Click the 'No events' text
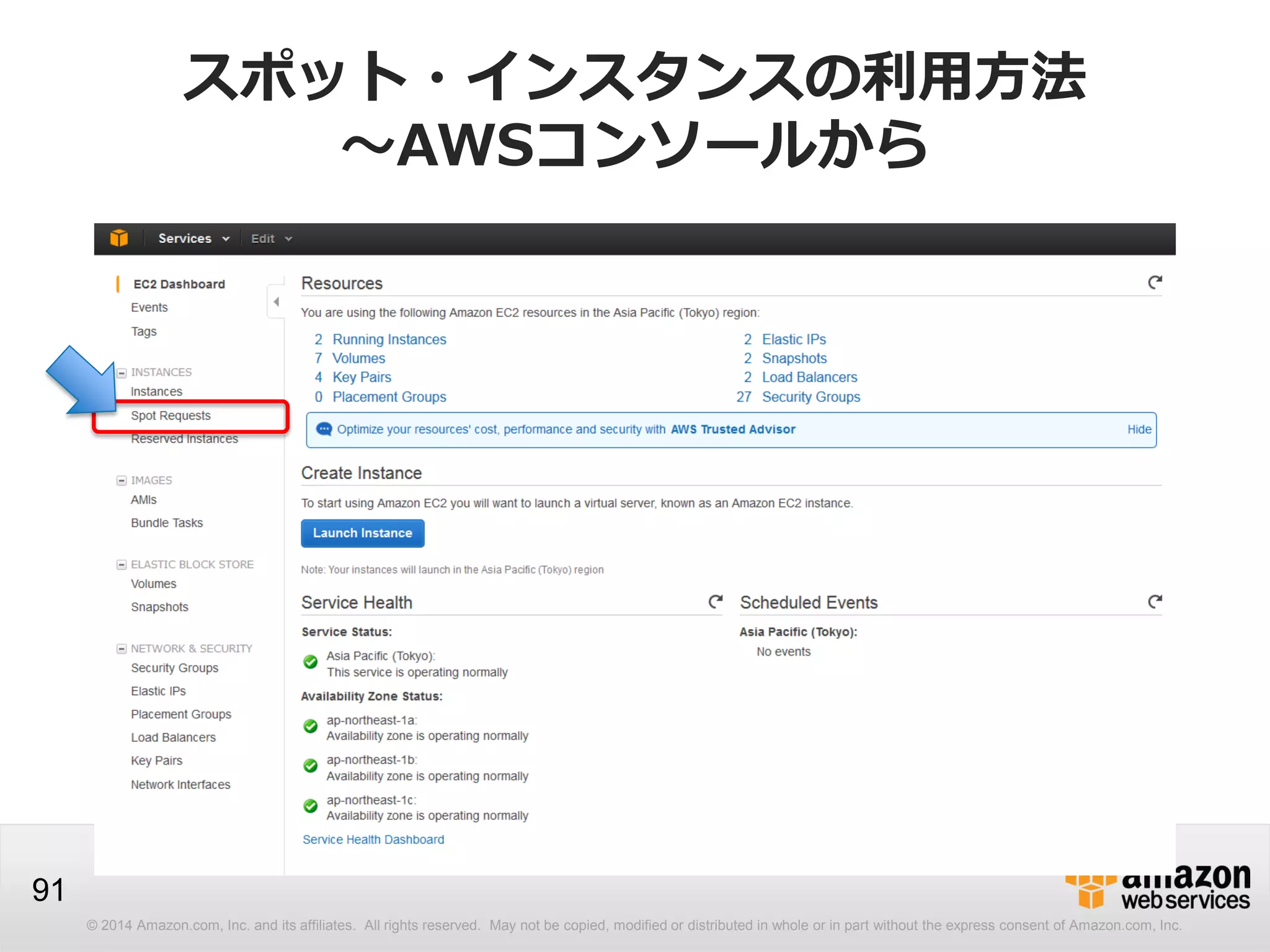Screen dimensions: 1270x952 pyautogui.click(x=784, y=652)
